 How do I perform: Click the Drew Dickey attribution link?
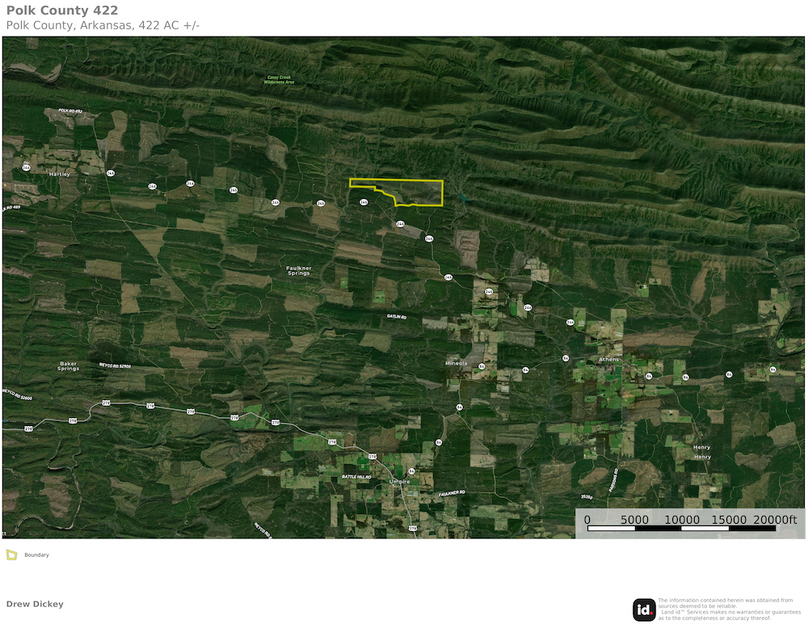(34, 603)
